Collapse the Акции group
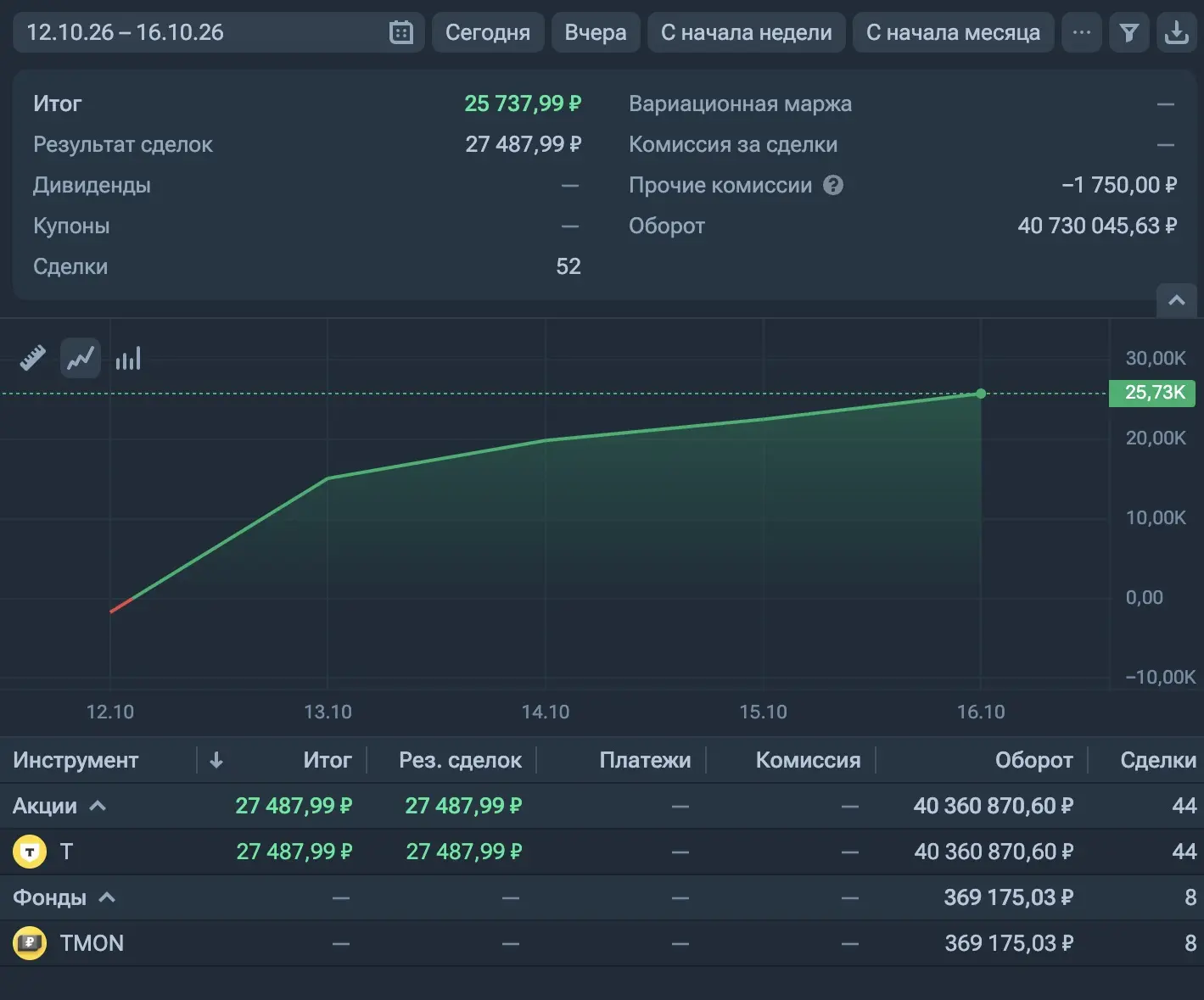Image resolution: width=1204 pixels, height=1000 pixels. coord(98,806)
